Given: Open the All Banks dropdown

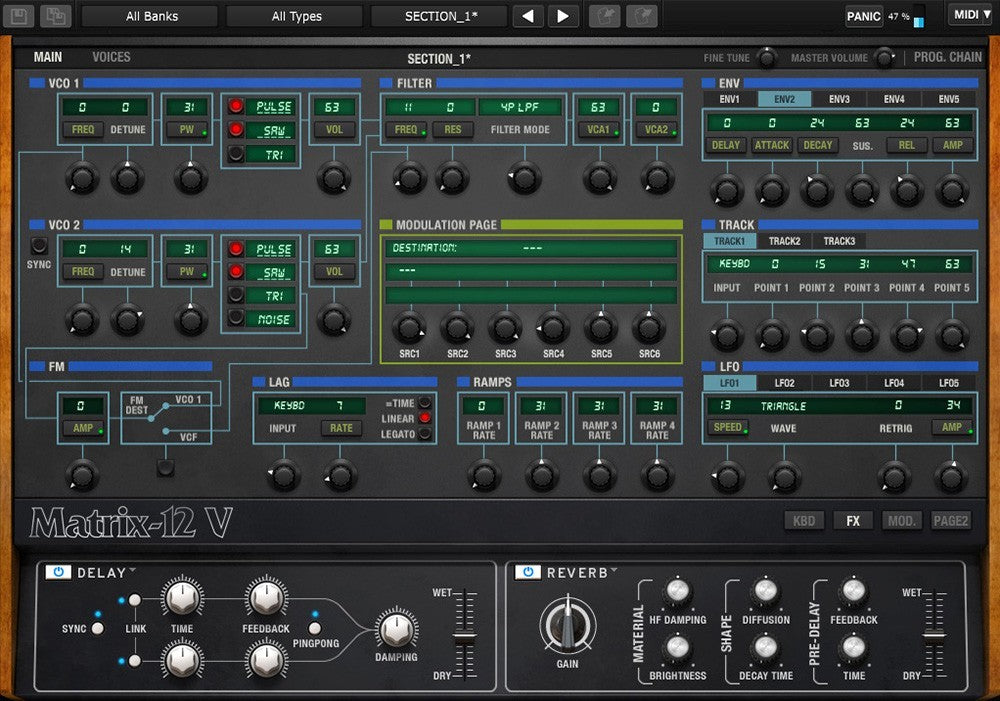Looking at the screenshot, I should pos(151,16).
